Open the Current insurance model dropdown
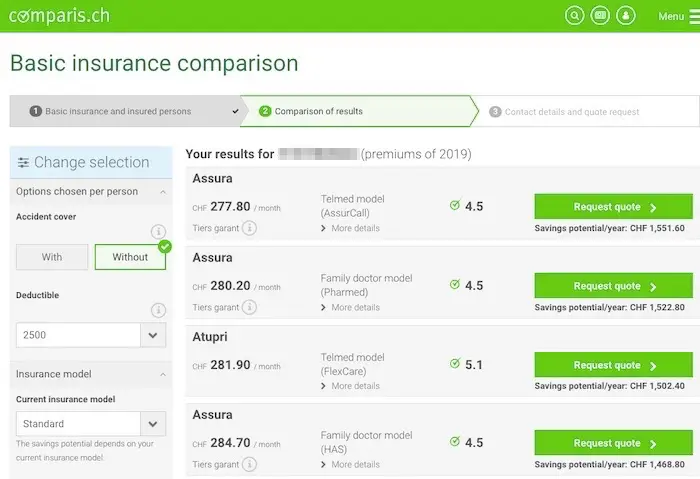700x479 pixels. (152, 424)
